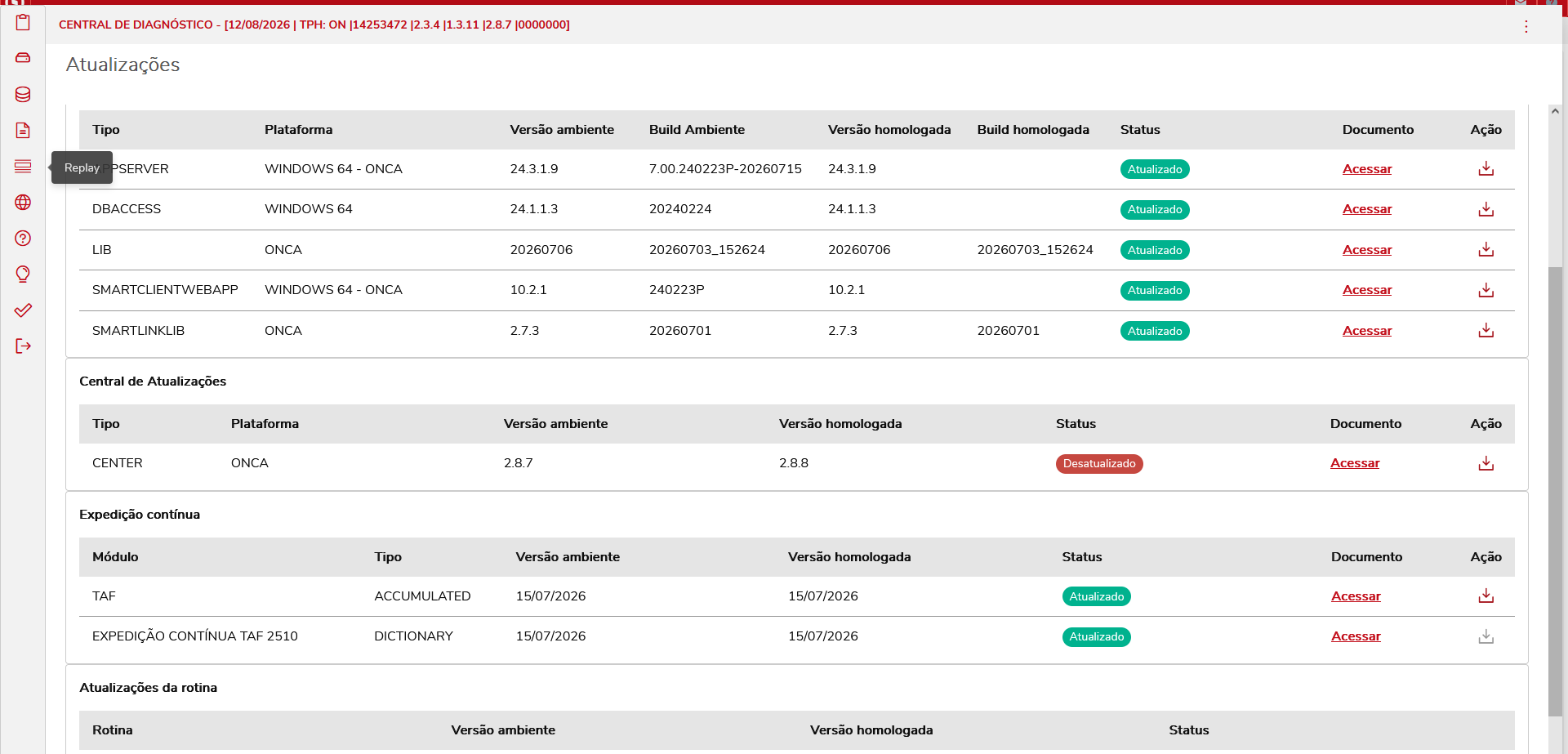Open Acessar document link for LIB
Screen dimensions: 1568x754
click(1367, 250)
